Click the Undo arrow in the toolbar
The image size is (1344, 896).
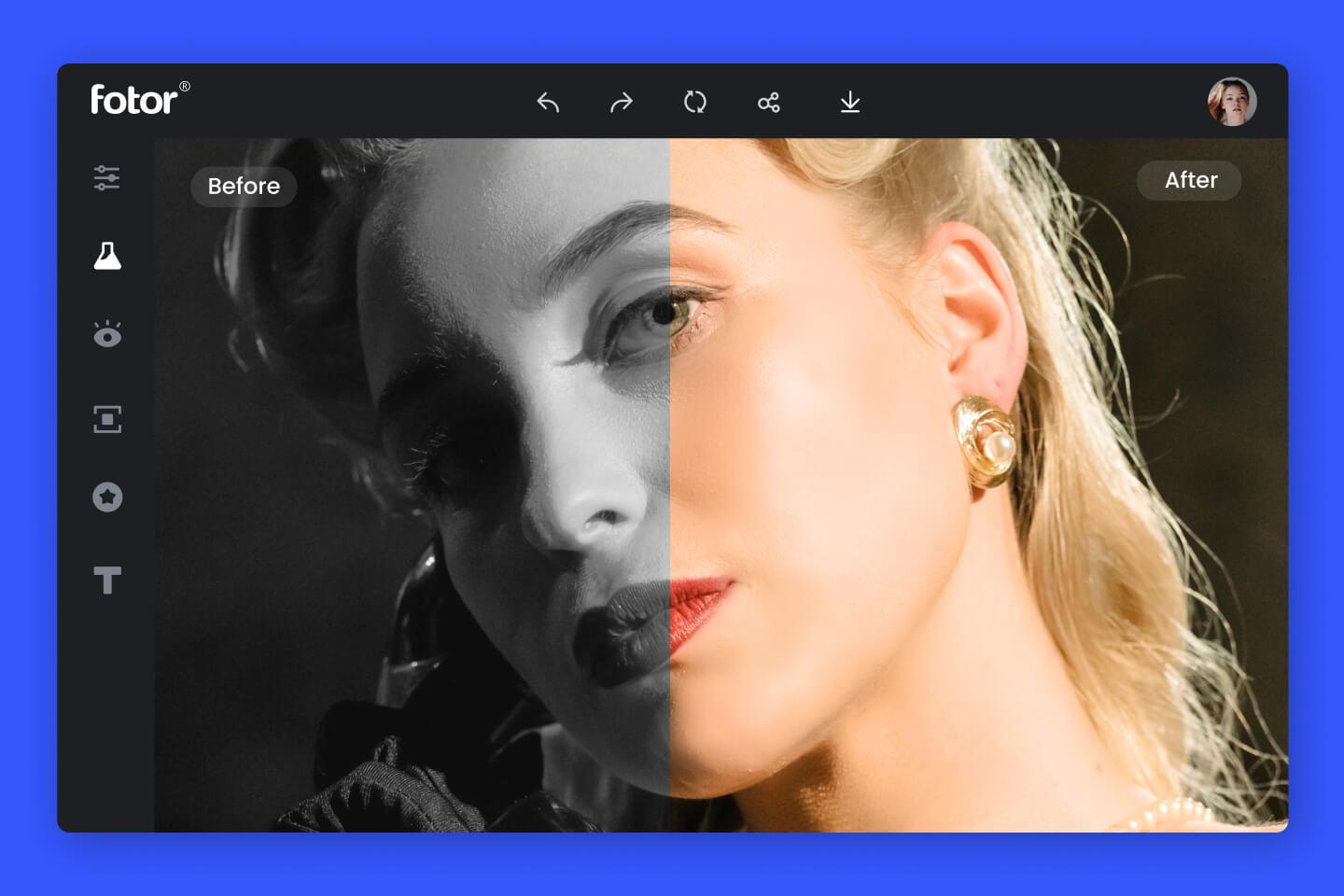(x=548, y=103)
